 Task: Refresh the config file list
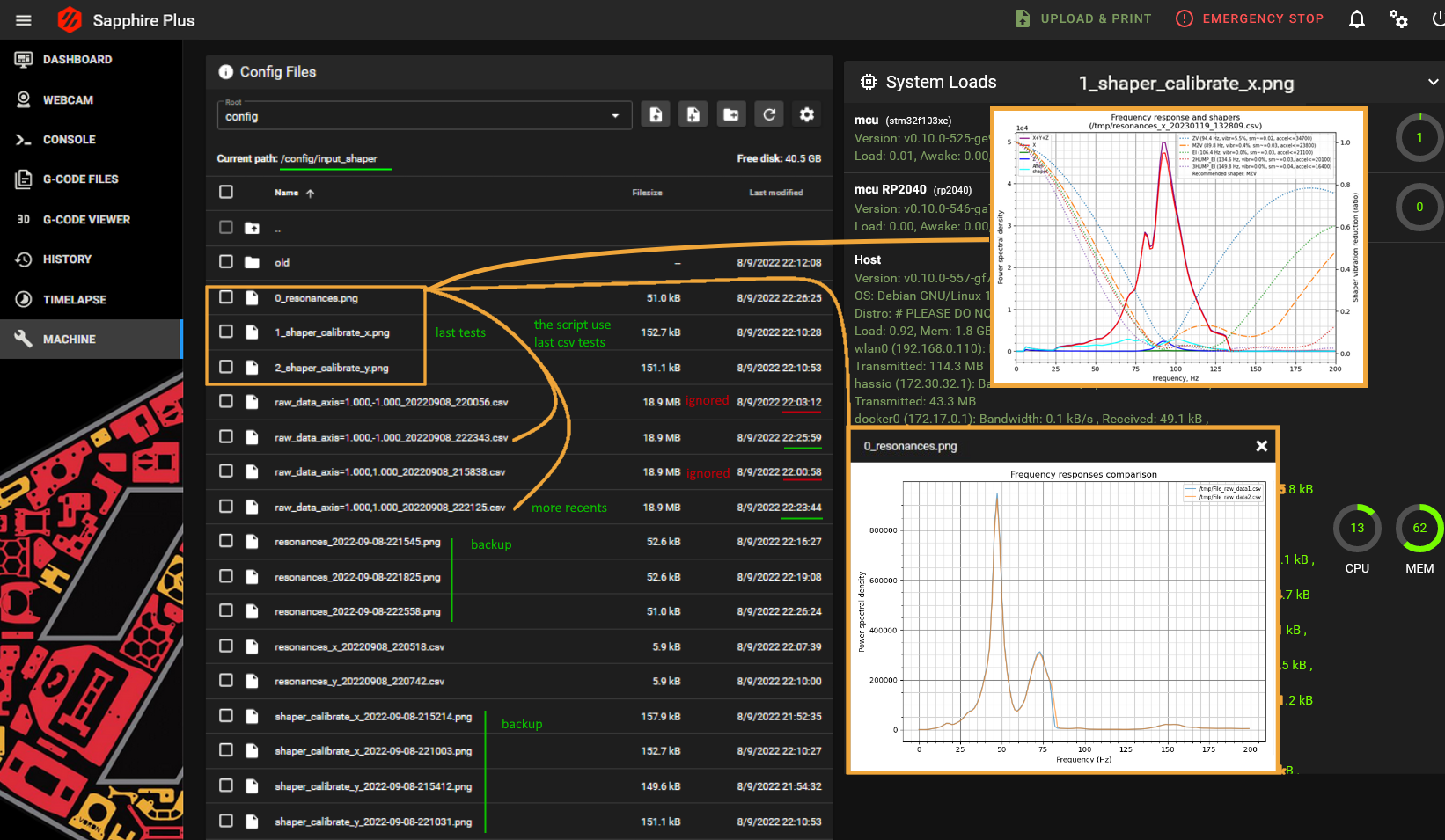769,114
